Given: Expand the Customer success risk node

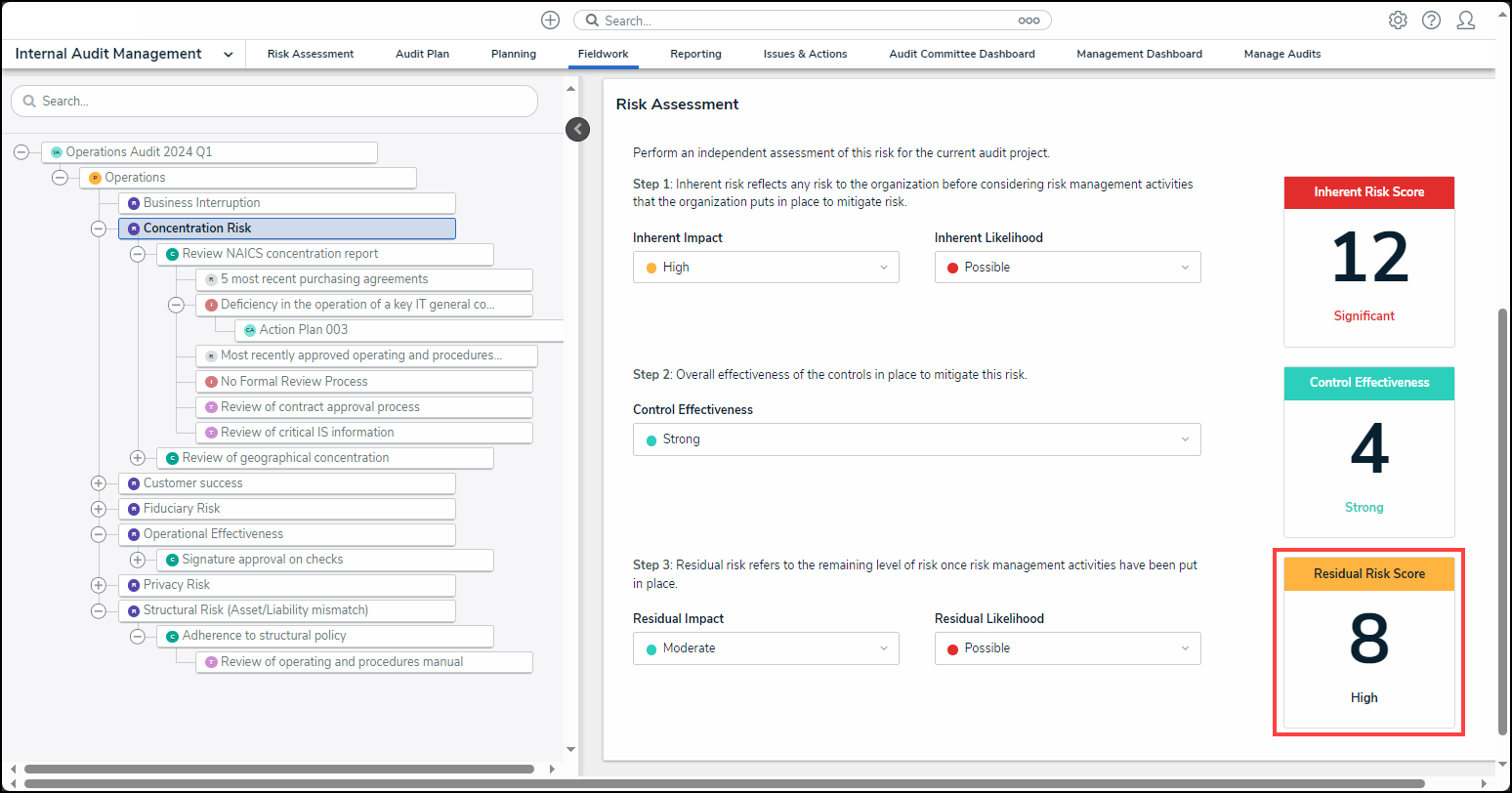Looking at the screenshot, I should pyautogui.click(x=99, y=483).
